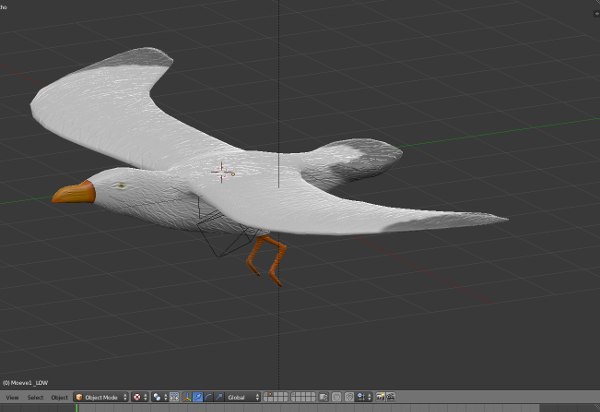
Task: Expand the Object Mode dropdown
Action: 101,397
